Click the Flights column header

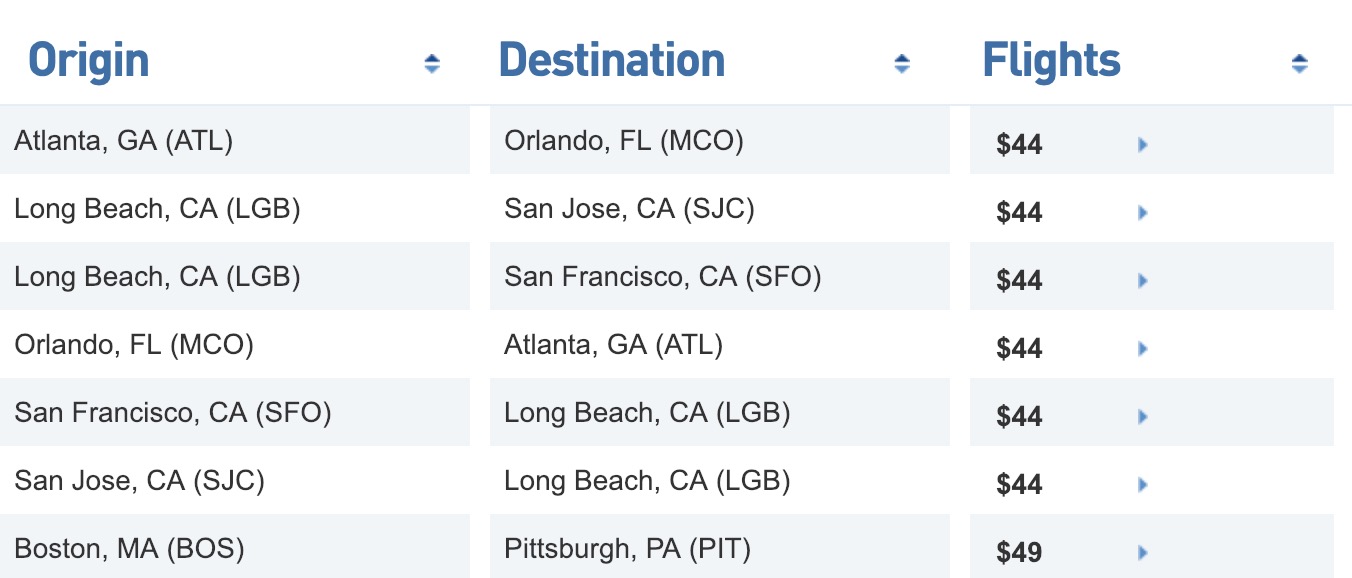click(1052, 61)
